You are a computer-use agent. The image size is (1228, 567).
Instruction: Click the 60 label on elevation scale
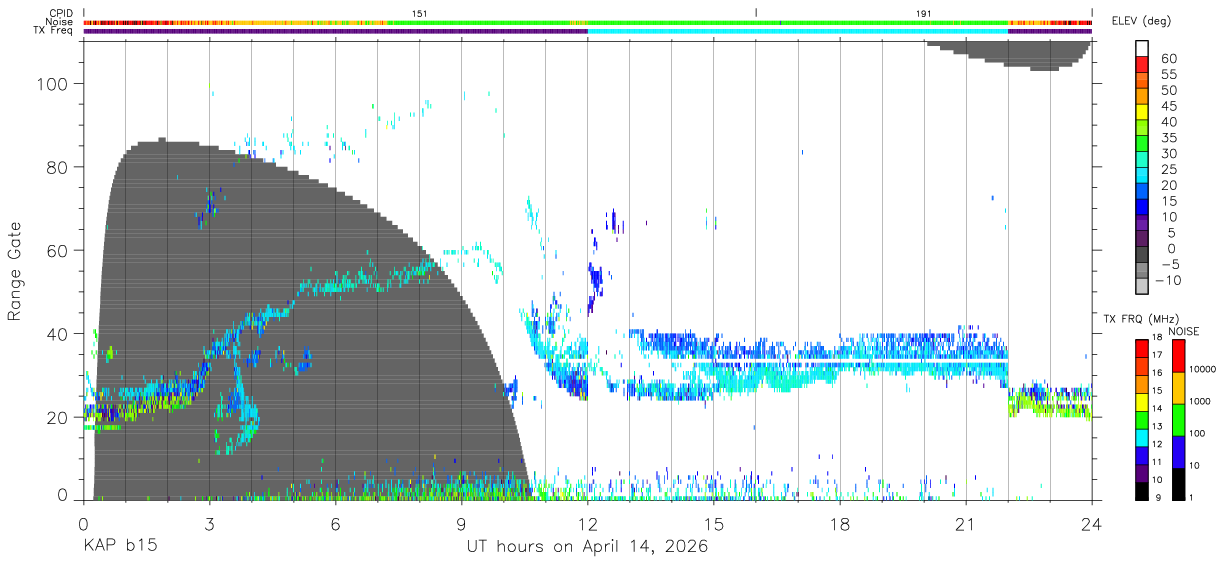pos(1169,58)
